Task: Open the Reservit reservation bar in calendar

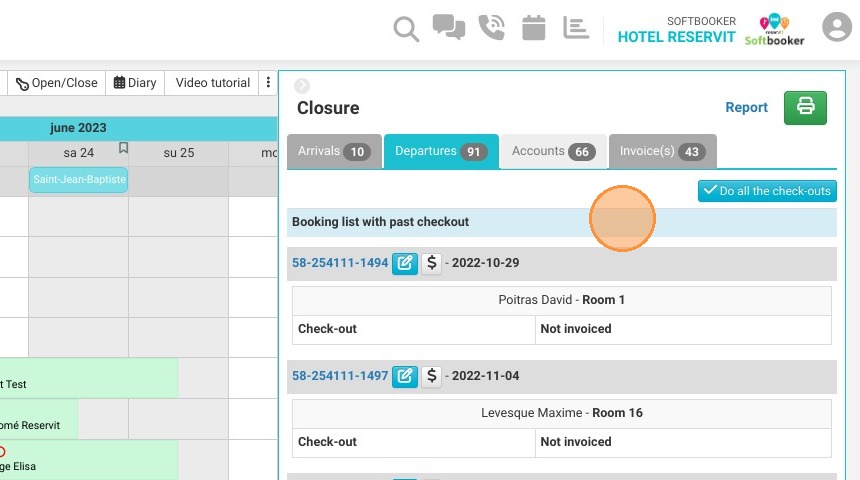Action: click(x=38, y=420)
